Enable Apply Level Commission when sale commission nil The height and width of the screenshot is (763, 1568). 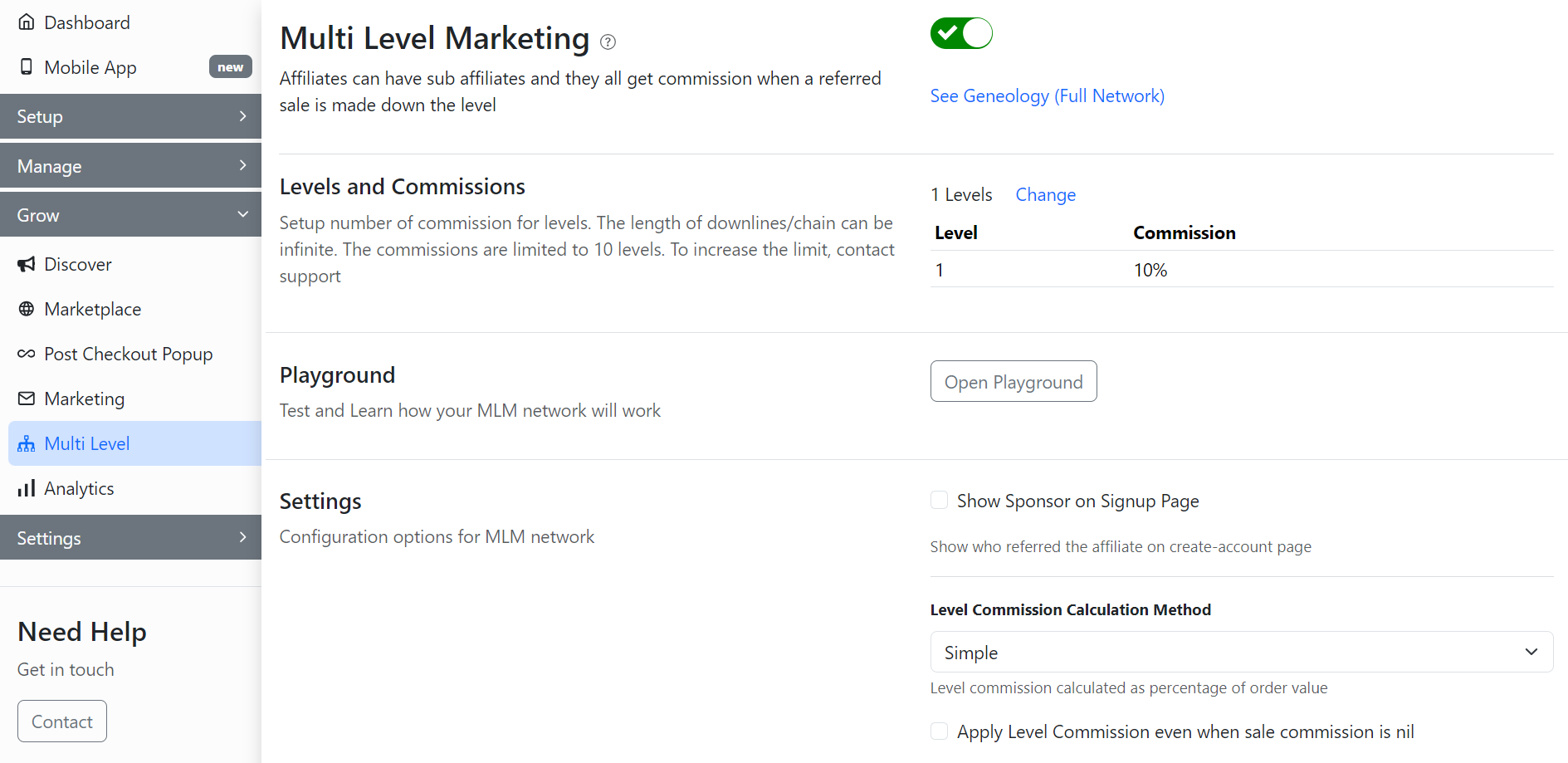click(x=940, y=731)
